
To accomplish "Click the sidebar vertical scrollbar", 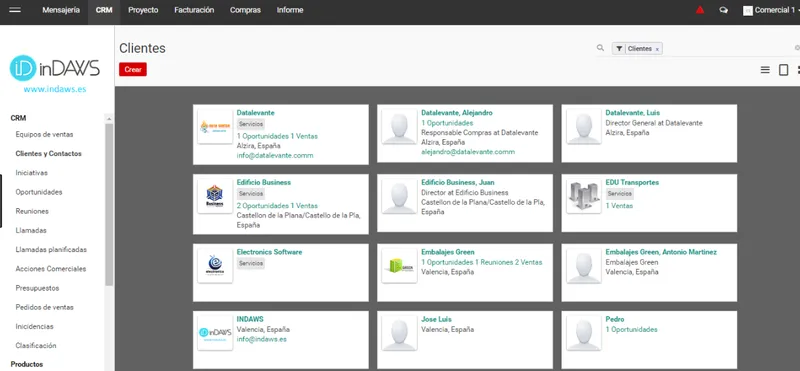I will [x=109, y=204].
